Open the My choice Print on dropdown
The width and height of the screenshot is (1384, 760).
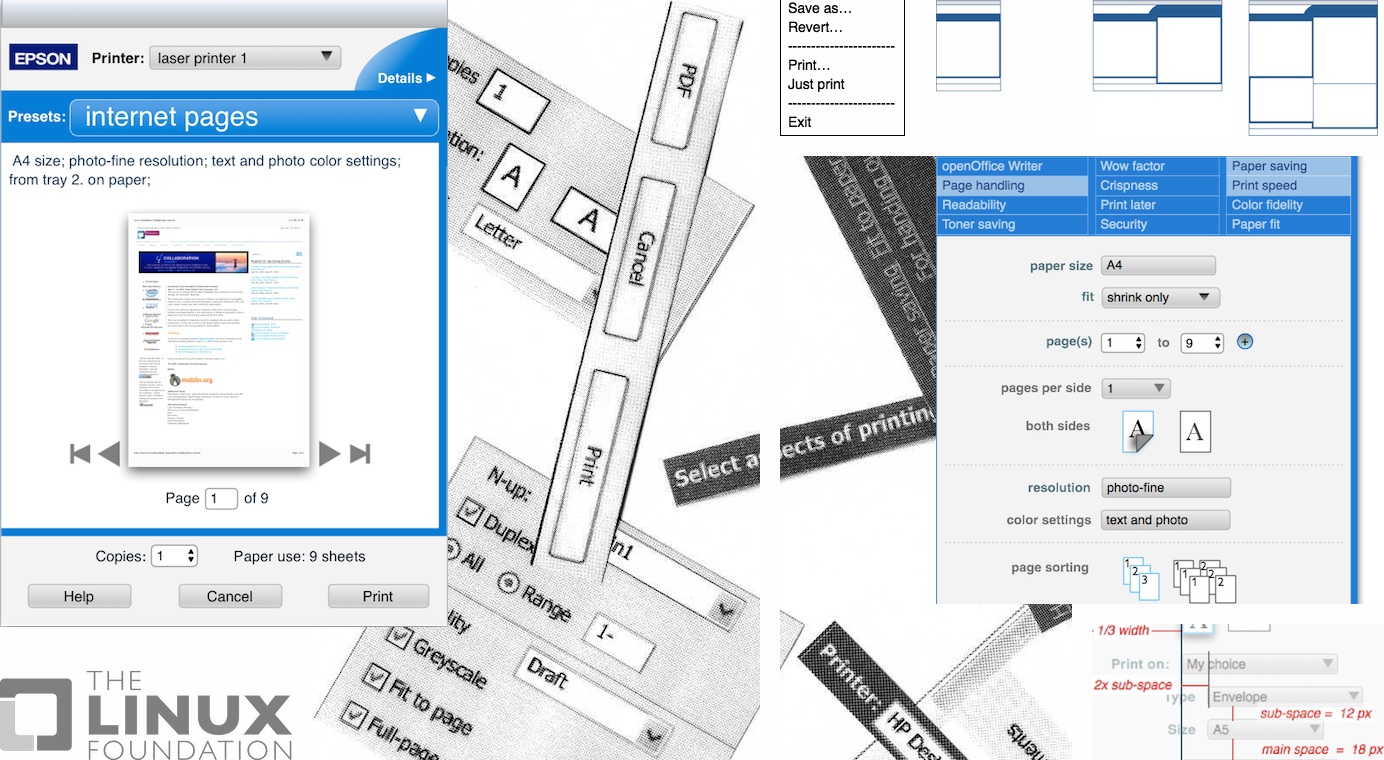tap(1260, 664)
